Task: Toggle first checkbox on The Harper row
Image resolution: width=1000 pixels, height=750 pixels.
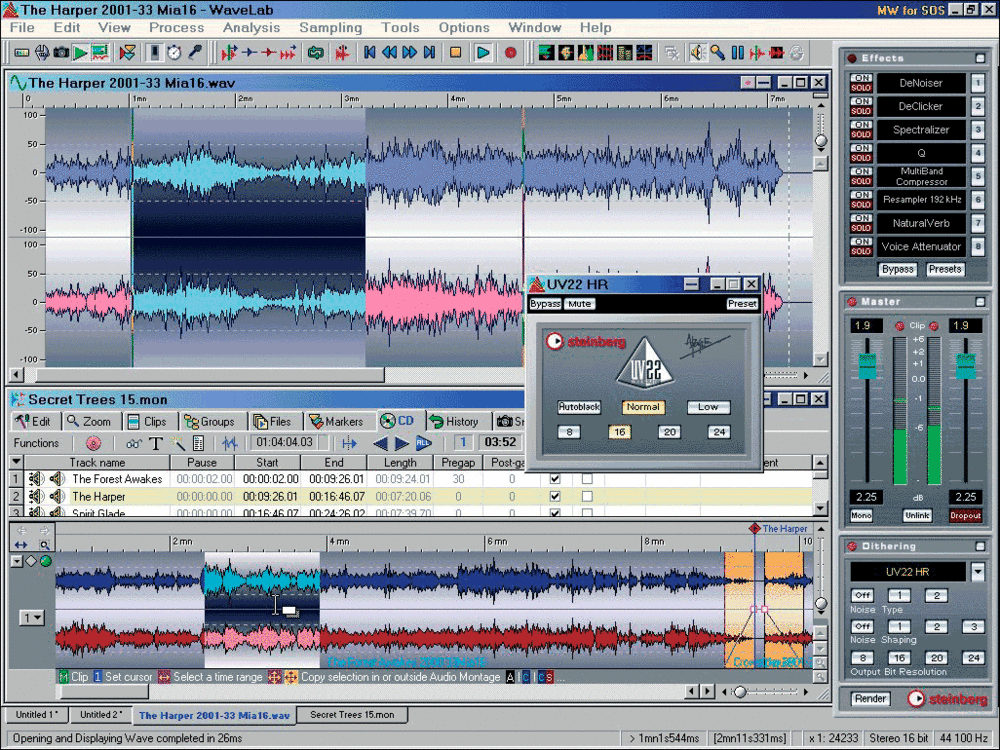Action: click(555, 496)
